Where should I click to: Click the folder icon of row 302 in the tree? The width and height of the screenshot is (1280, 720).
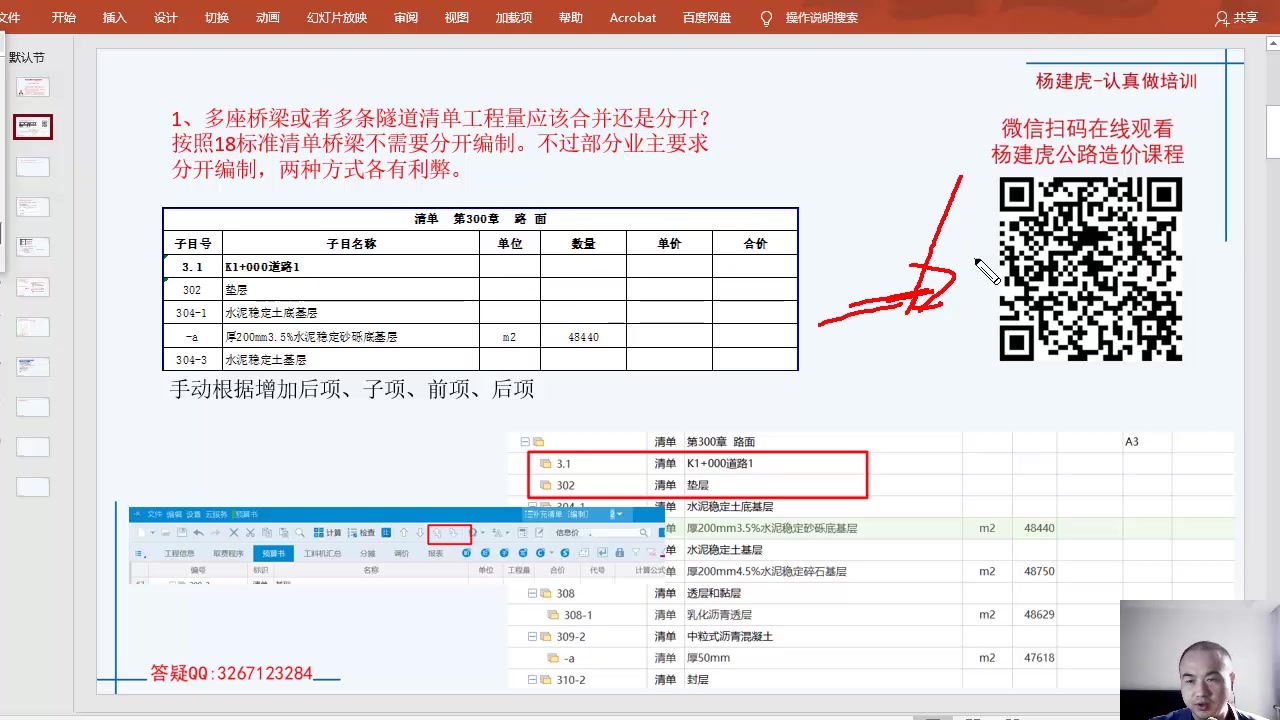[546, 485]
